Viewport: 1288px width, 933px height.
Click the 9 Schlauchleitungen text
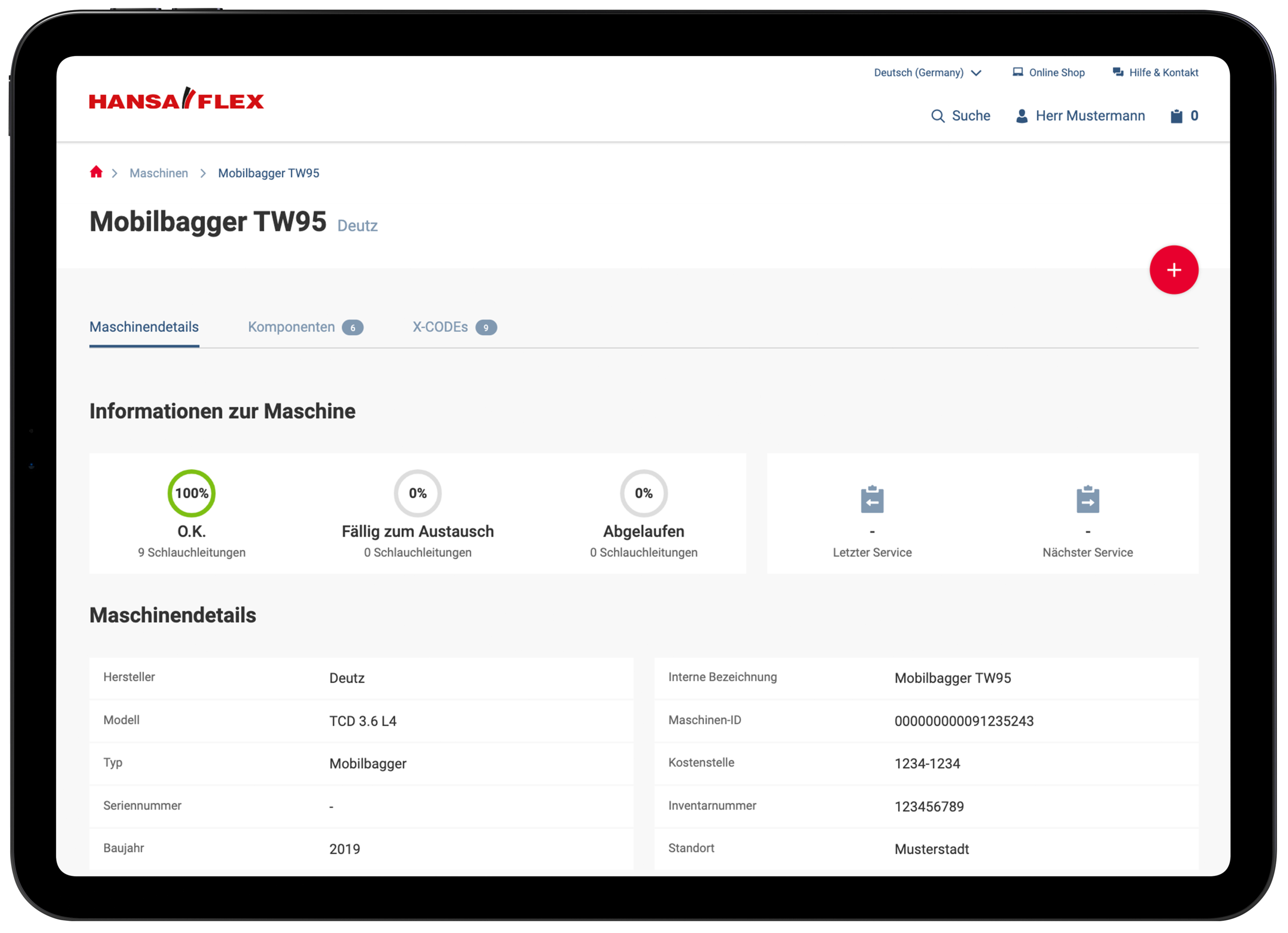pos(191,553)
